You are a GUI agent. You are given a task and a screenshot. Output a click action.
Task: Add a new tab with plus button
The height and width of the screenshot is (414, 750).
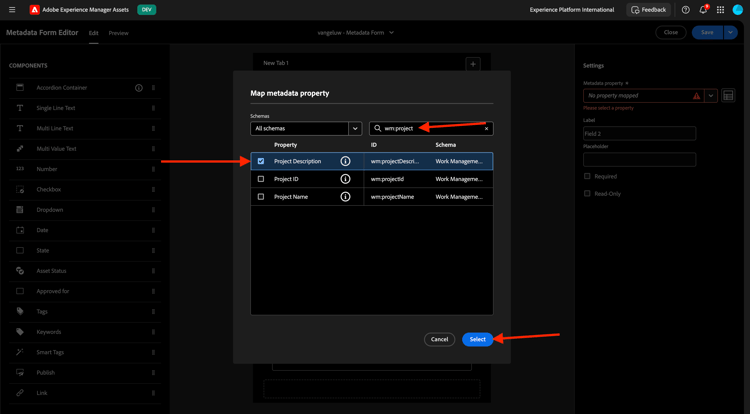click(473, 64)
